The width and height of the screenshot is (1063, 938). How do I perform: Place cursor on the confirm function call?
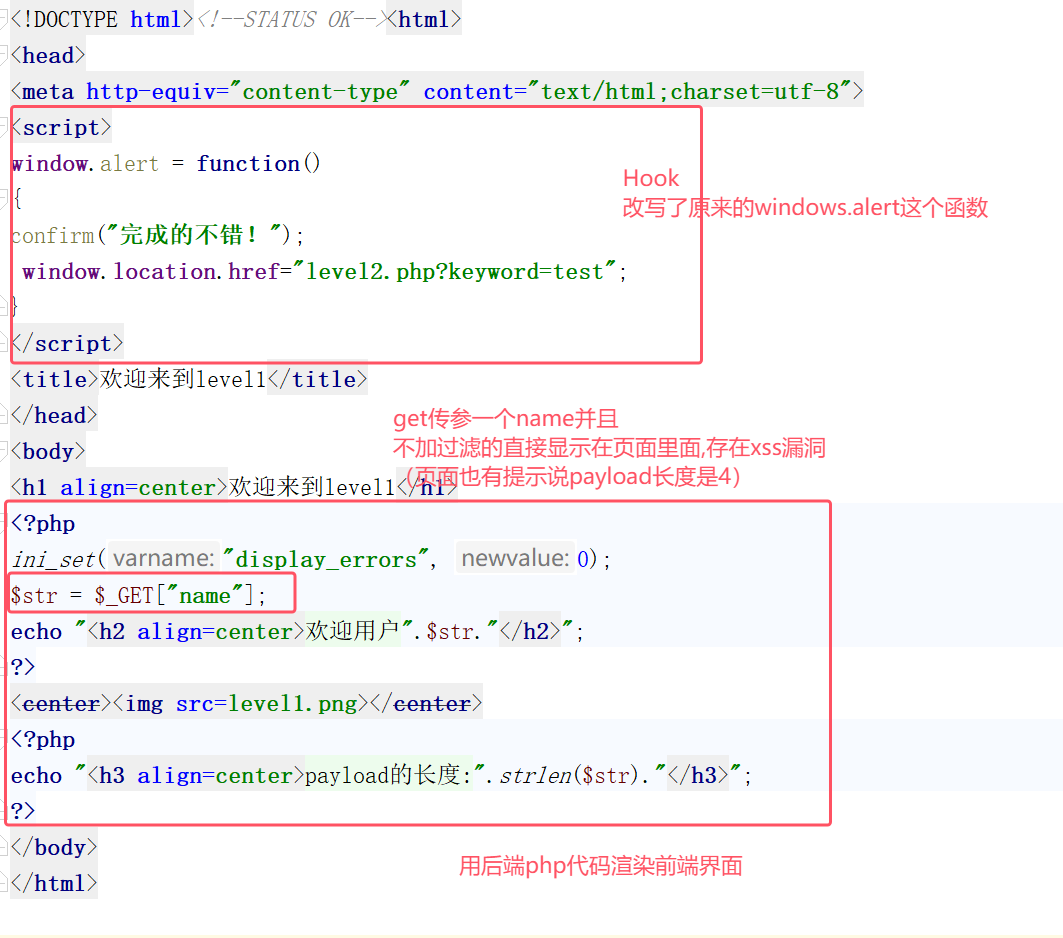[52, 236]
